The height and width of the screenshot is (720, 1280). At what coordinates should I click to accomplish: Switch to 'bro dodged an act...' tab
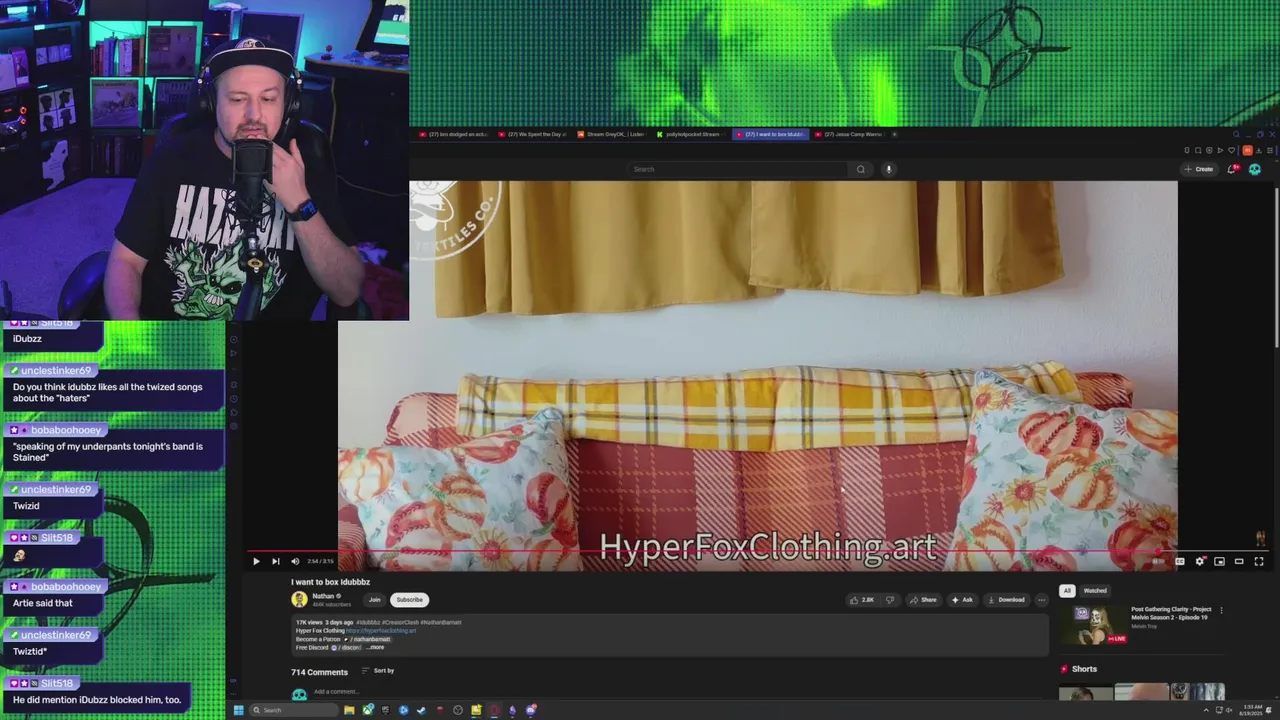pos(453,134)
